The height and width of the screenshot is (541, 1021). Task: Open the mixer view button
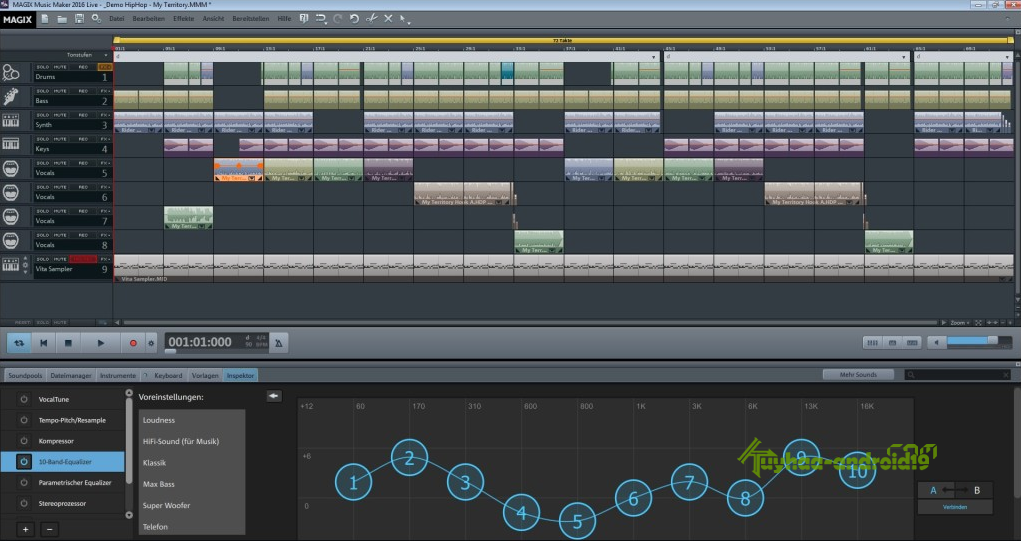pyautogui.click(x=873, y=342)
